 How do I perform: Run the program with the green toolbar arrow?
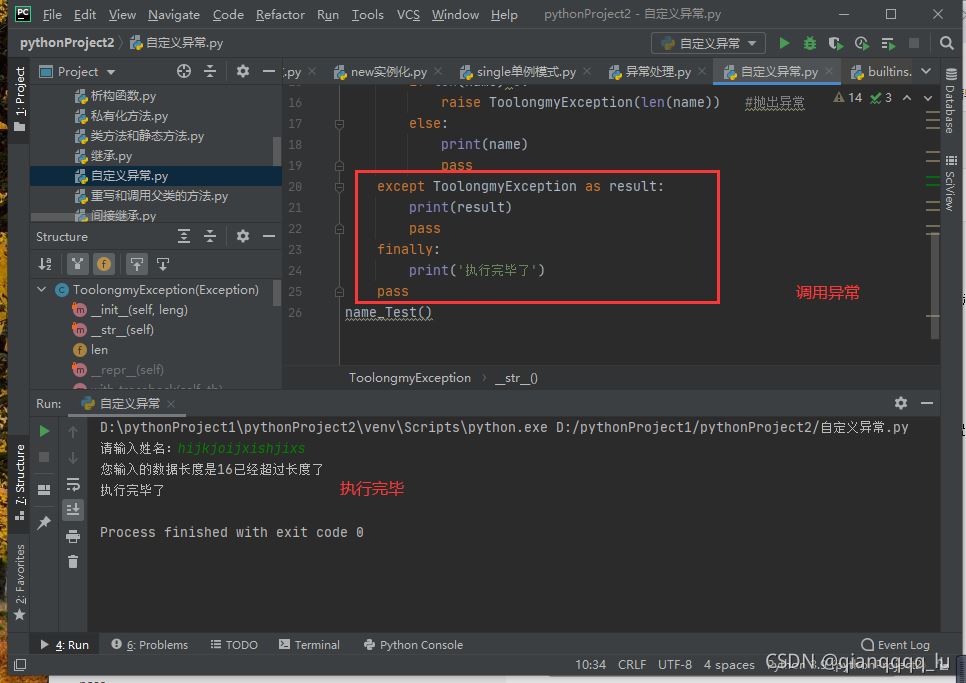point(784,43)
